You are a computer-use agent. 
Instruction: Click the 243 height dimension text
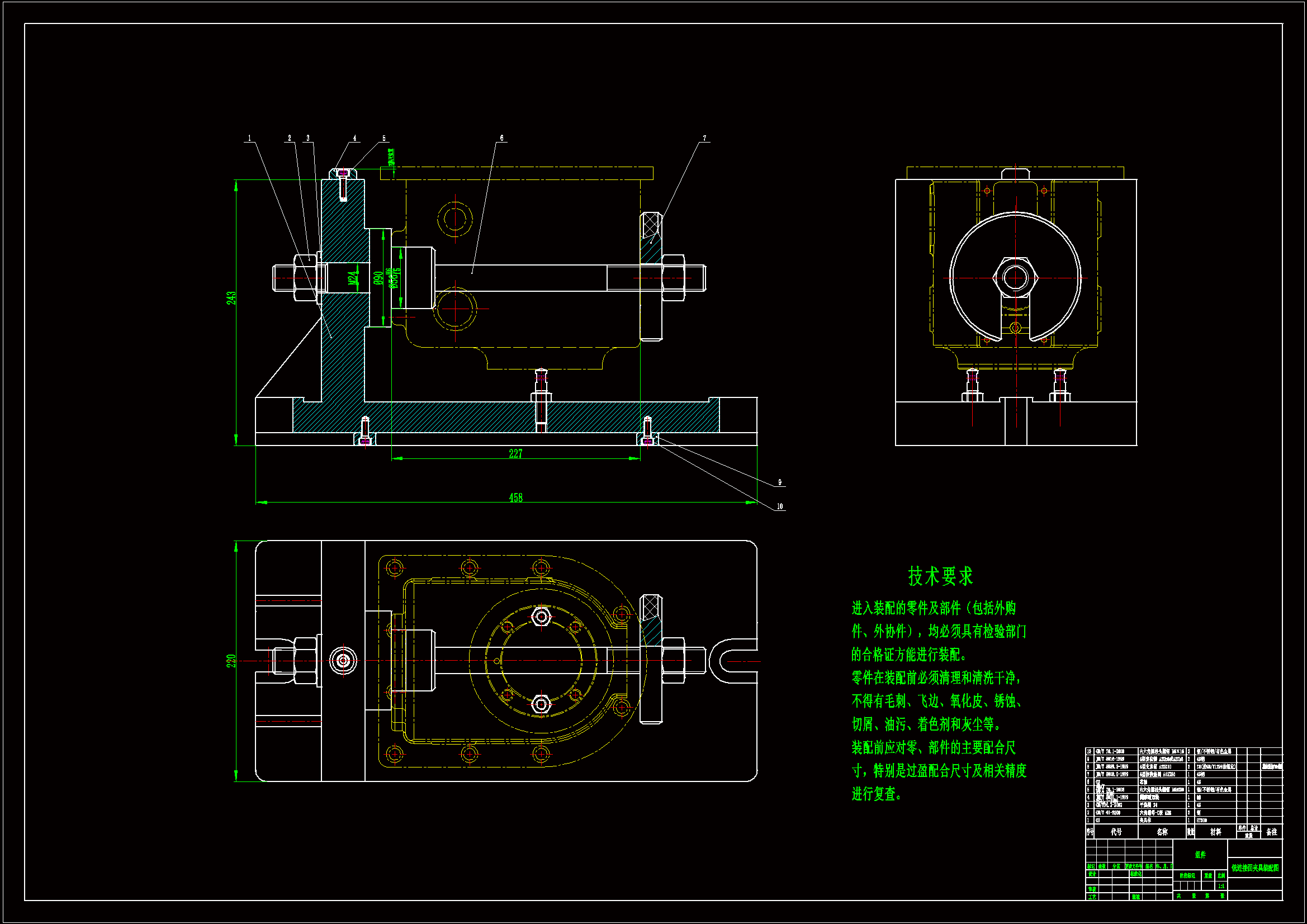pos(231,298)
